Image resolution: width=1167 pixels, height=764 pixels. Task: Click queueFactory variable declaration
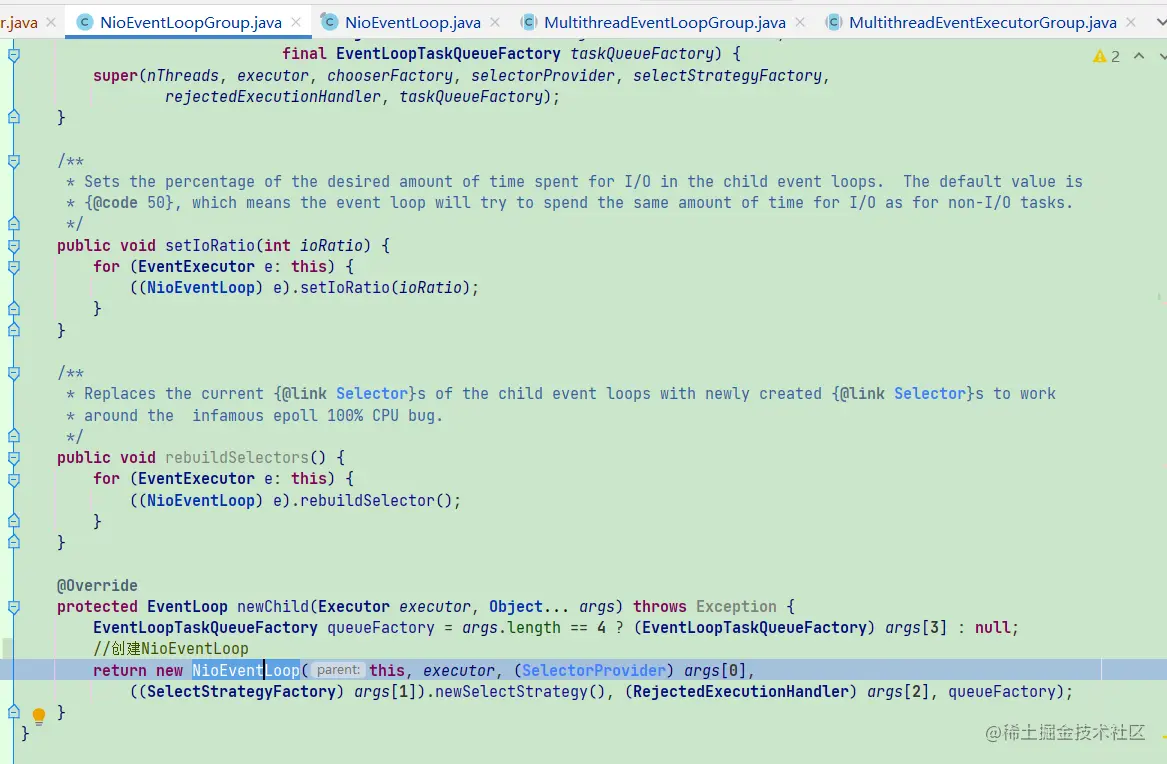380,628
